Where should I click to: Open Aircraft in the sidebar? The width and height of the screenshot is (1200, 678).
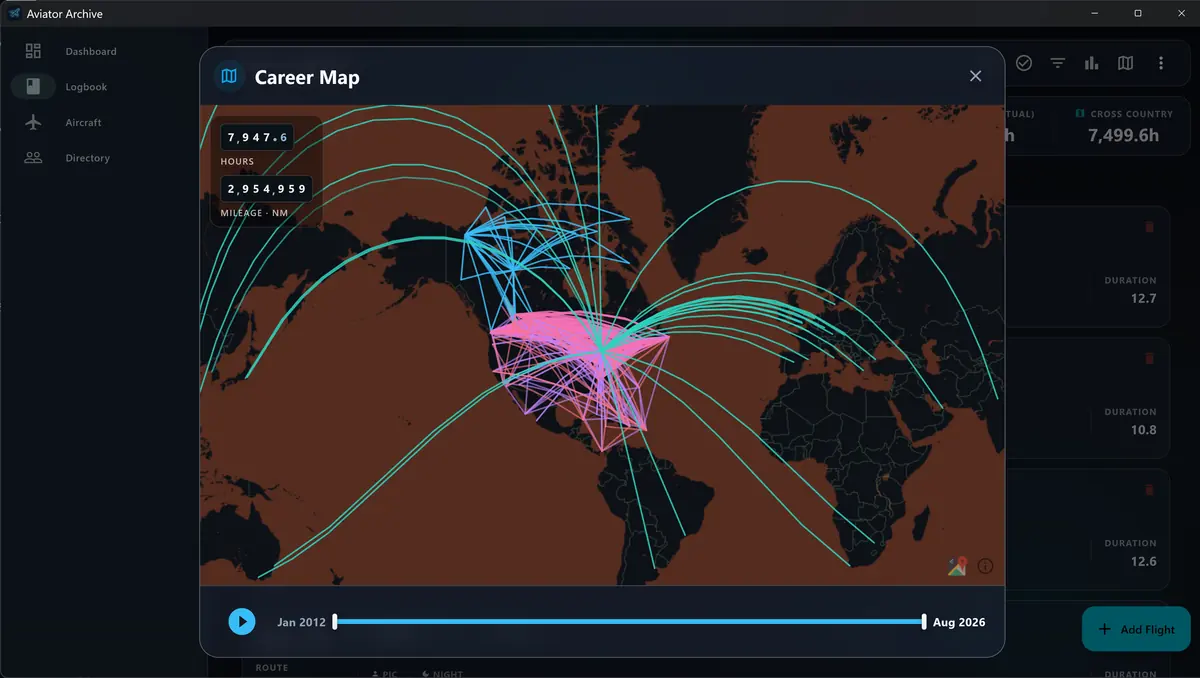[84, 122]
